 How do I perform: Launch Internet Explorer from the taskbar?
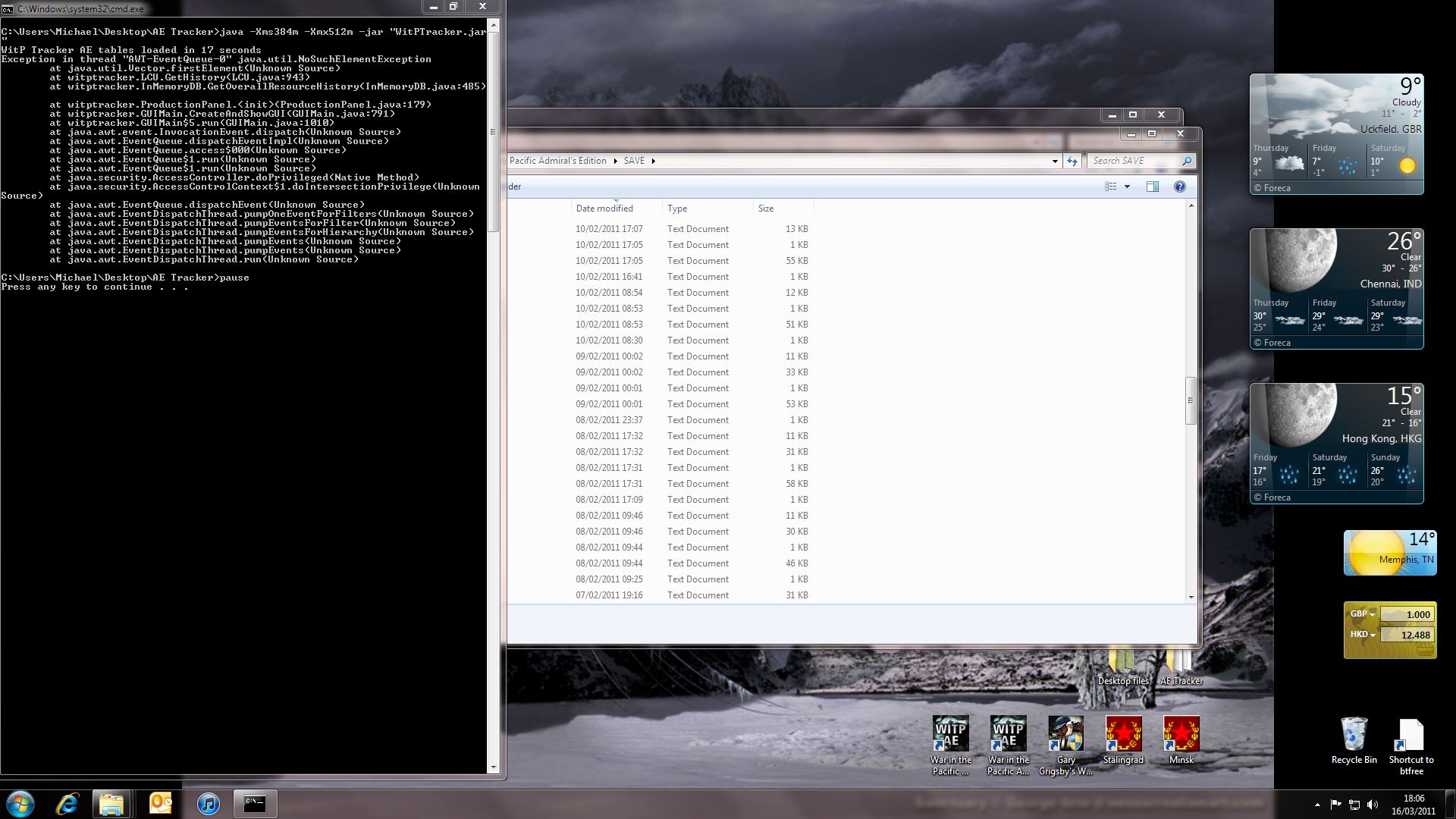click(x=67, y=803)
